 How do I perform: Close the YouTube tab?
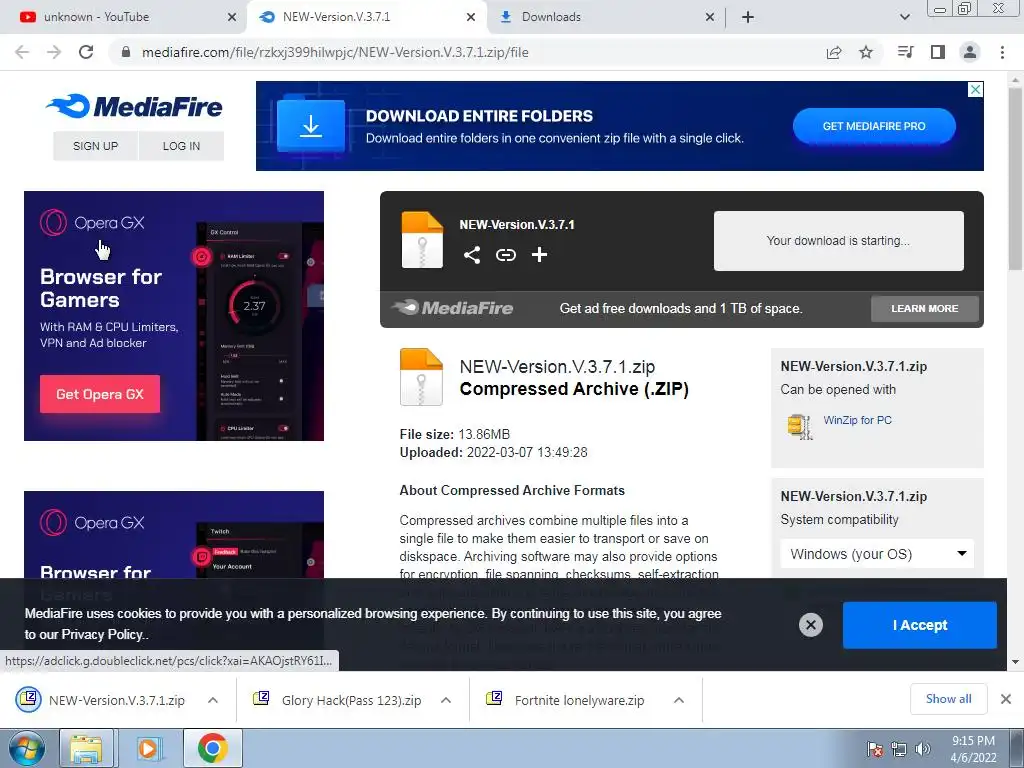point(232,17)
